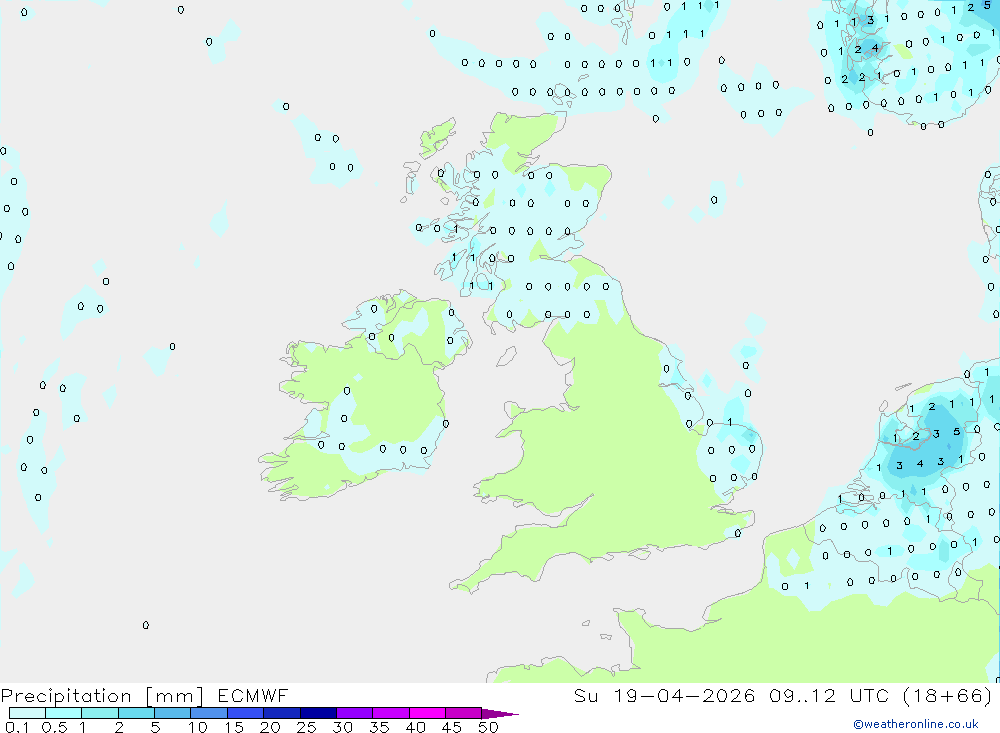Viewport: 1000px width, 733px height.
Task: Click the 25–30 mm navy legend swatch
Action: (318, 713)
